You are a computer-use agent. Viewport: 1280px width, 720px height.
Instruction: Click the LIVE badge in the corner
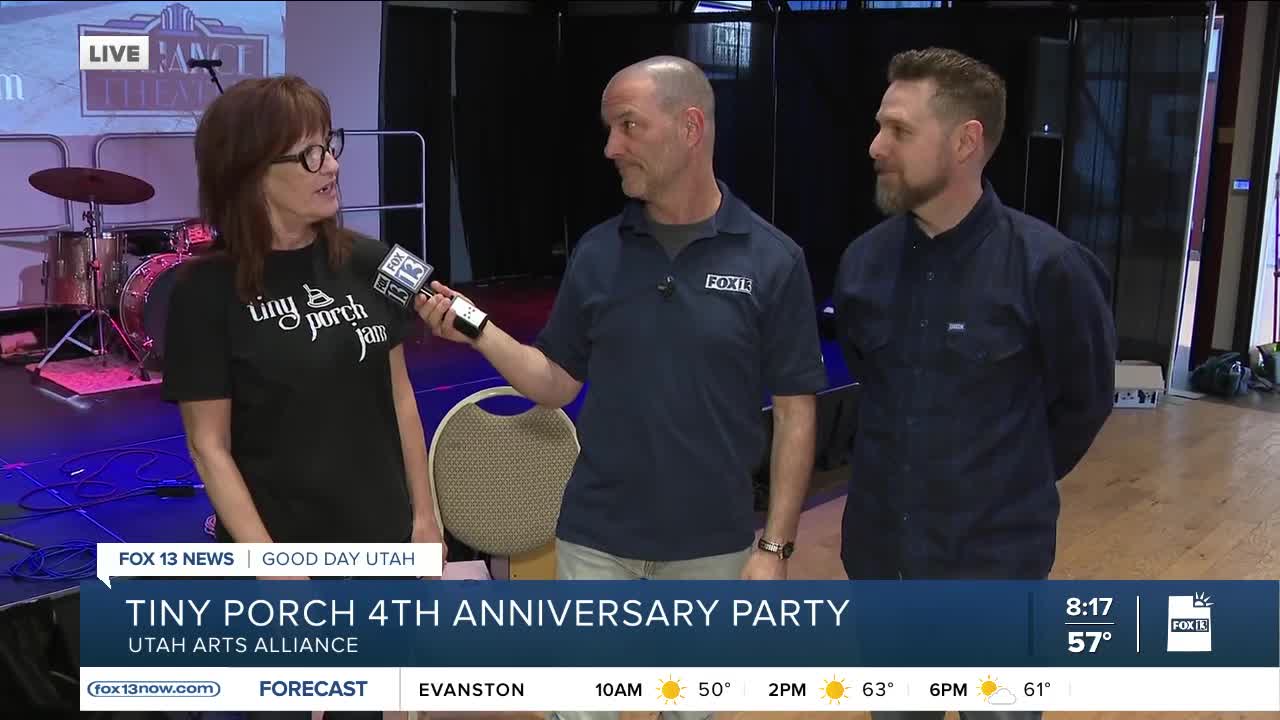(x=114, y=53)
